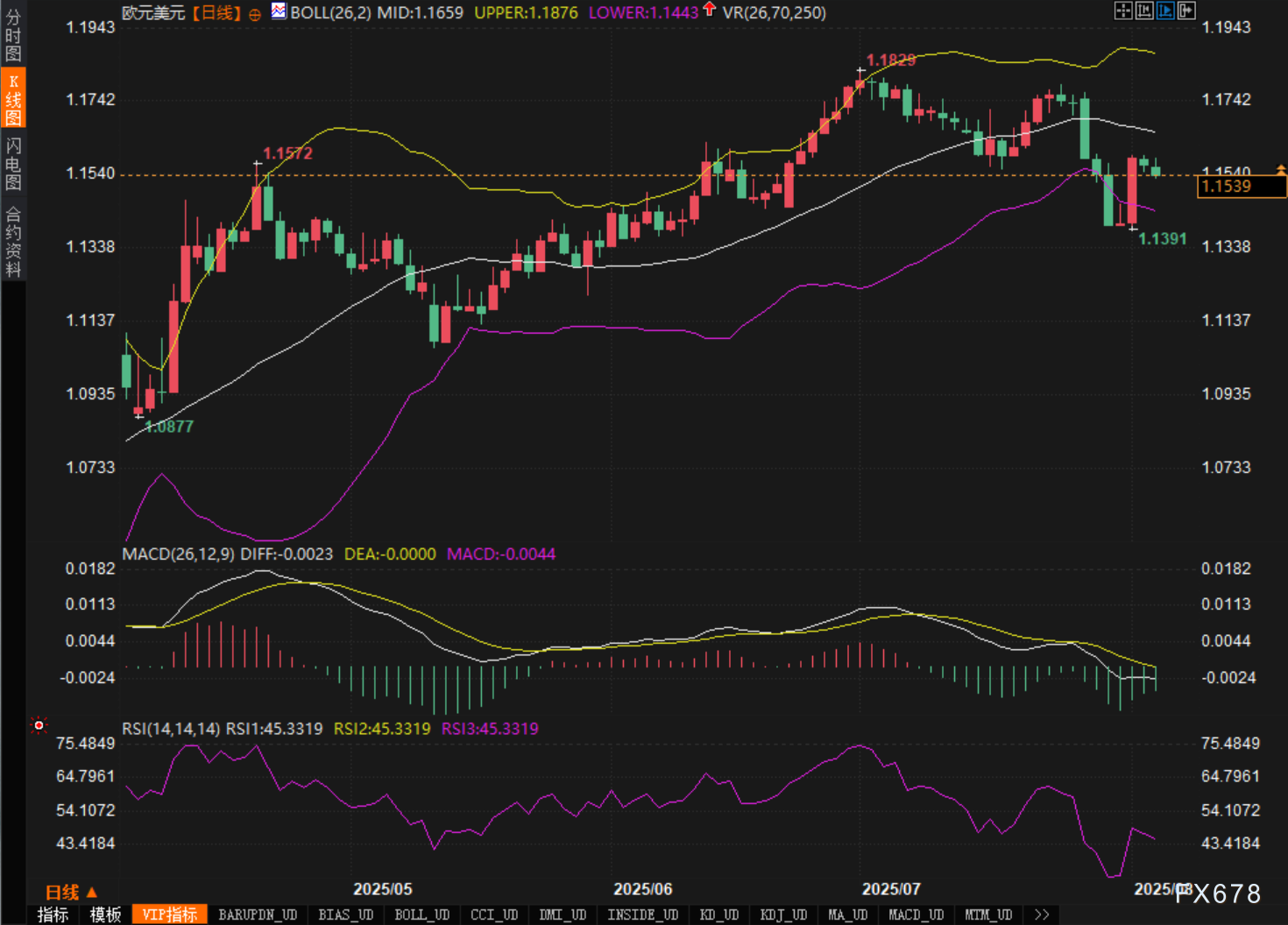Click the red up arrow before VR indicator
This screenshot has width=1288, height=925.
[710, 11]
